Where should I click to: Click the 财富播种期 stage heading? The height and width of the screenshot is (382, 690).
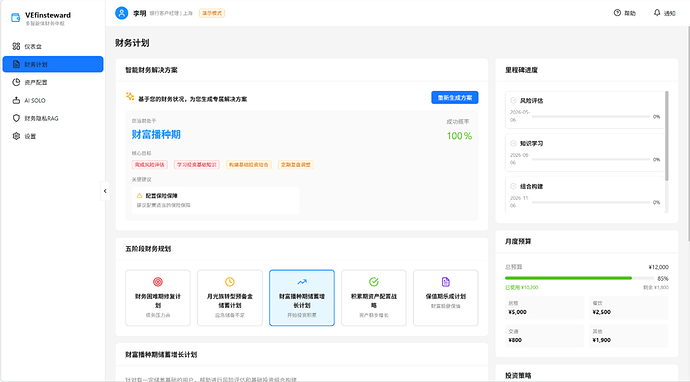(156, 135)
